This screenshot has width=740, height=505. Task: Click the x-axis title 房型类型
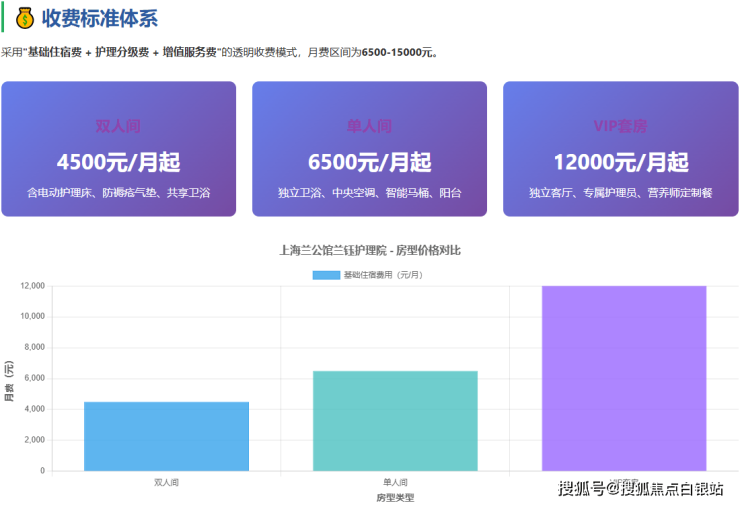coord(395,497)
